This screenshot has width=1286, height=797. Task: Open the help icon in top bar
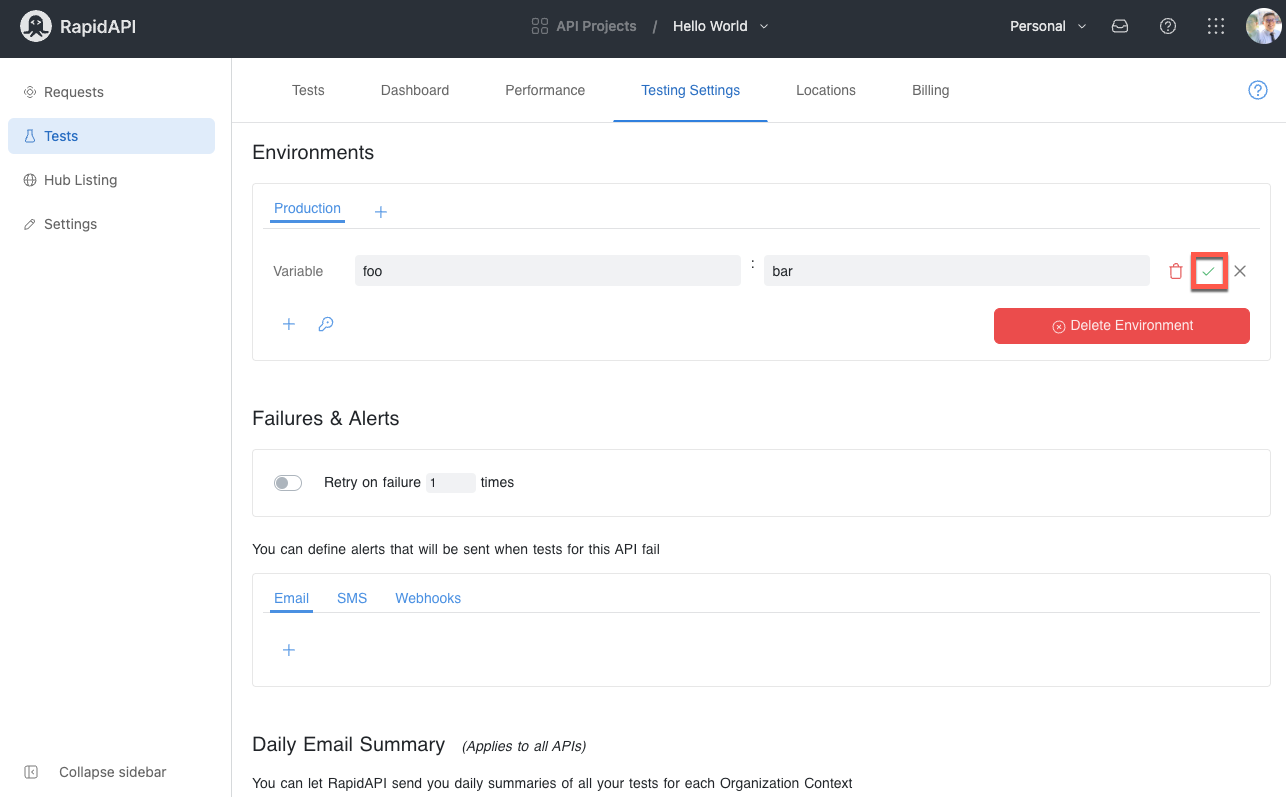pos(1168,27)
